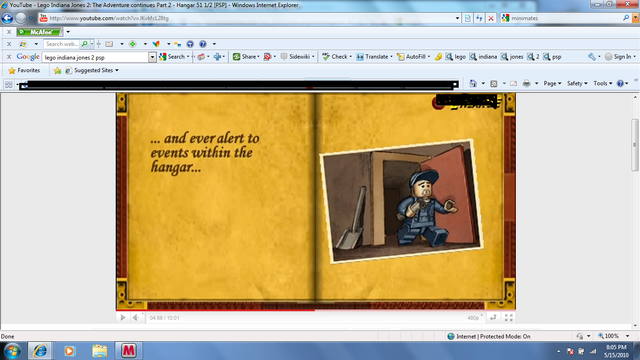Click the Search web input field
The width and height of the screenshot is (640, 360).
[x=62, y=44]
